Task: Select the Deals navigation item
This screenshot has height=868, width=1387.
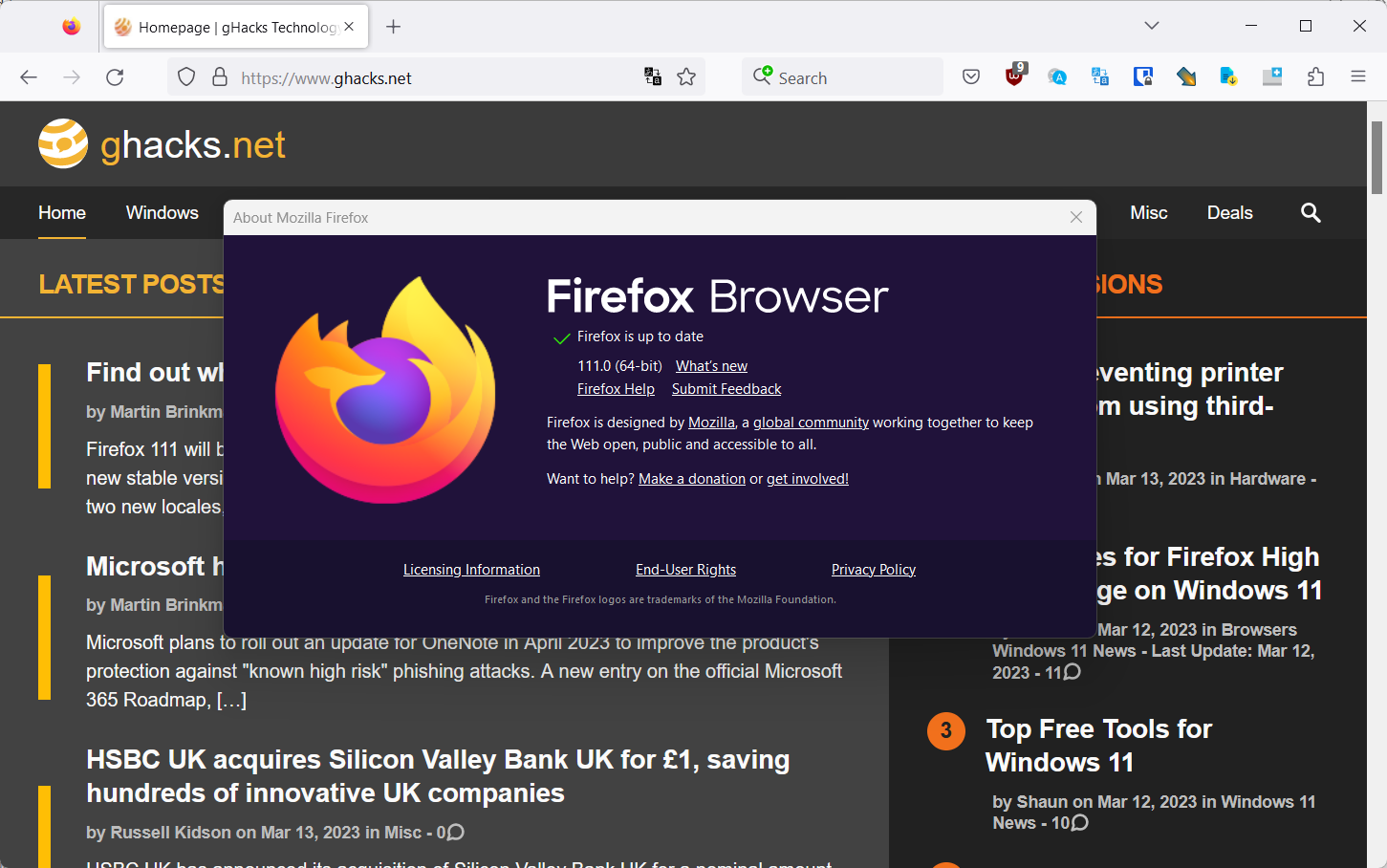Action: [1230, 213]
